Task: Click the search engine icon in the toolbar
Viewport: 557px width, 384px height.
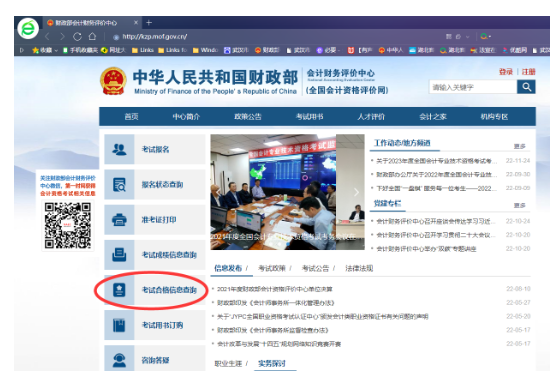Action: point(484,36)
